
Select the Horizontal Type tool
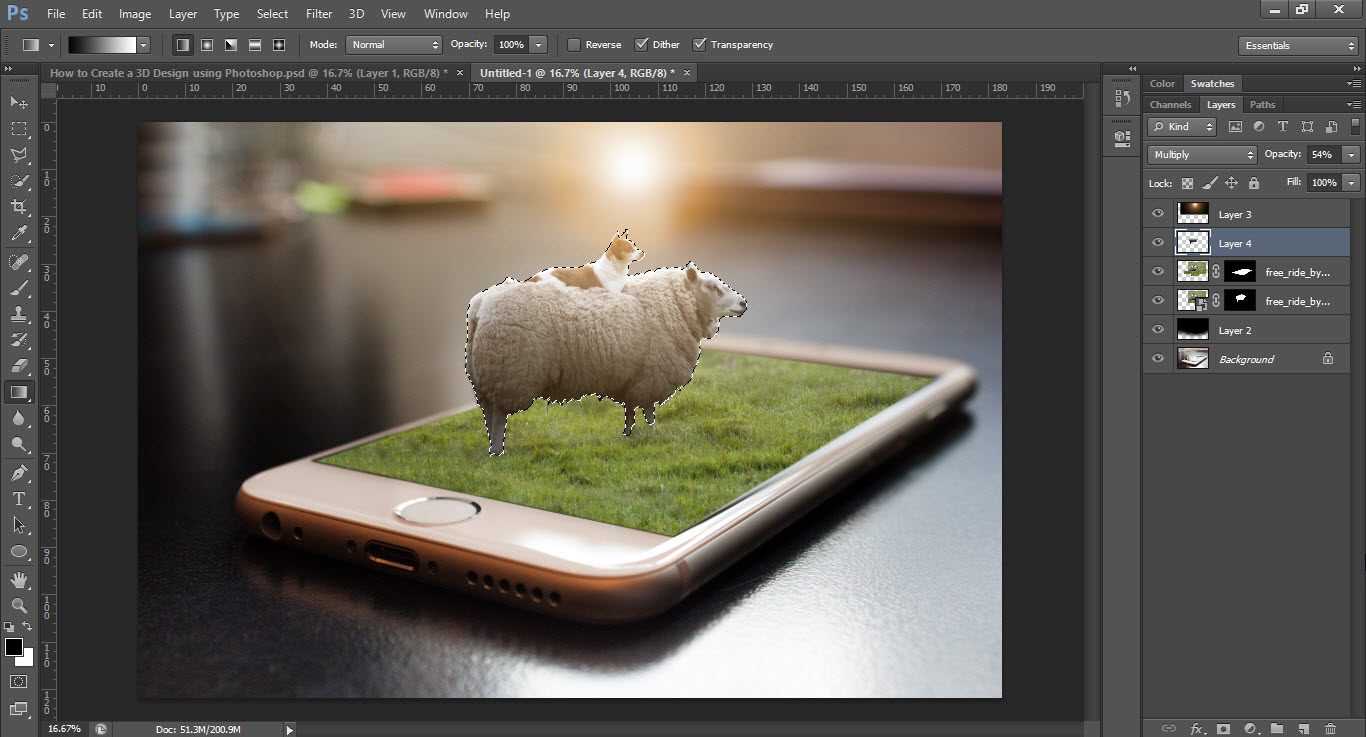pyautogui.click(x=19, y=499)
